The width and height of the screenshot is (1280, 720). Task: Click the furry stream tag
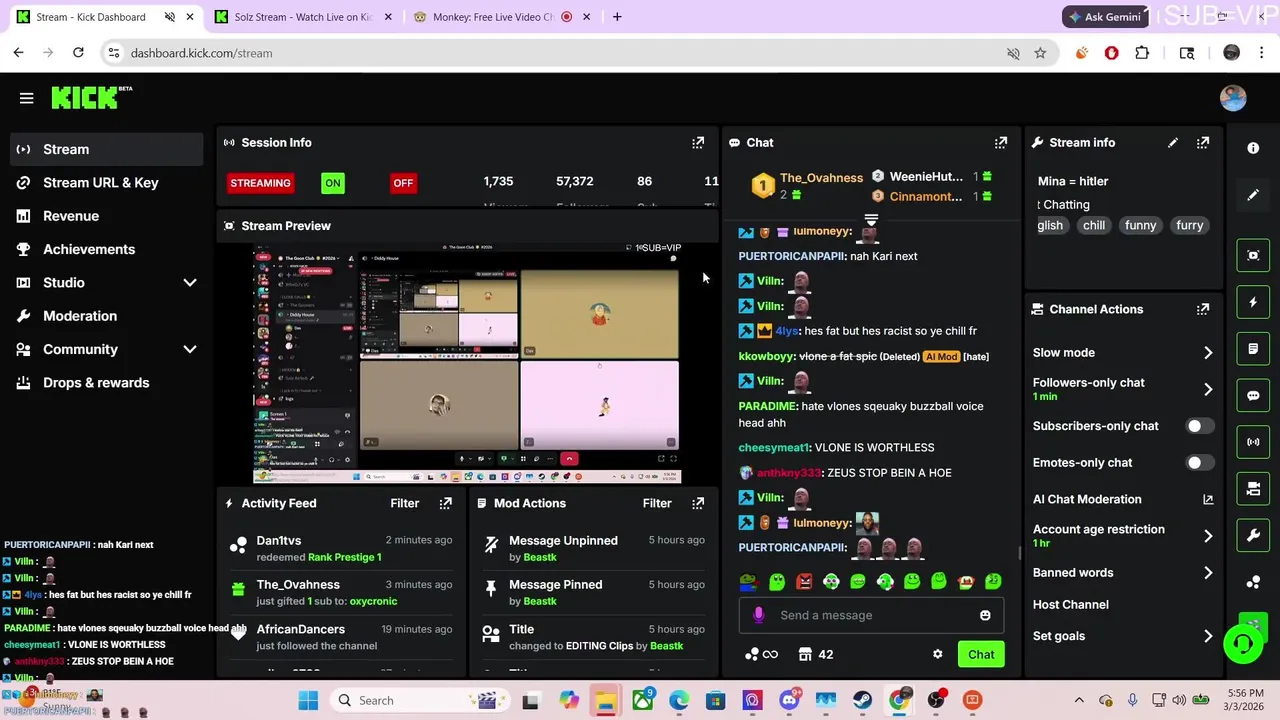(x=1189, y=226)
